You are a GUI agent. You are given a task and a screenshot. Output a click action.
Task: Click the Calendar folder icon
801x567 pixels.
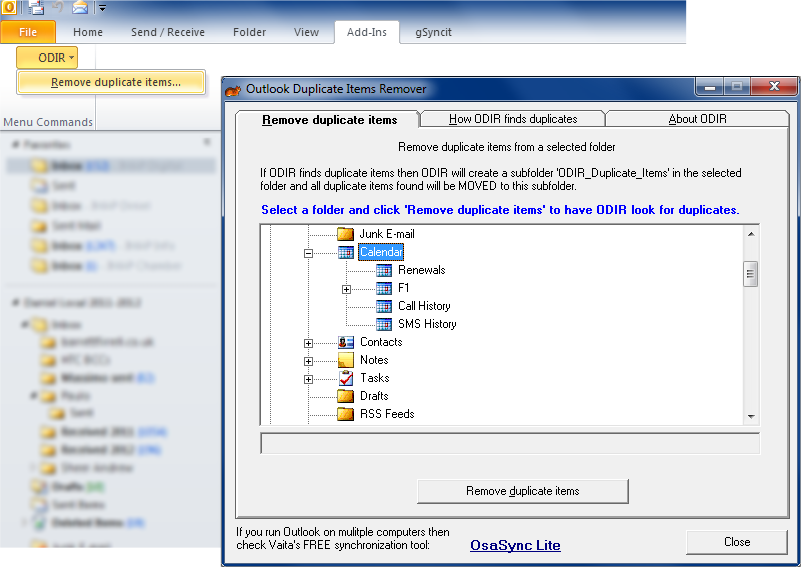(x=346, y=252)
